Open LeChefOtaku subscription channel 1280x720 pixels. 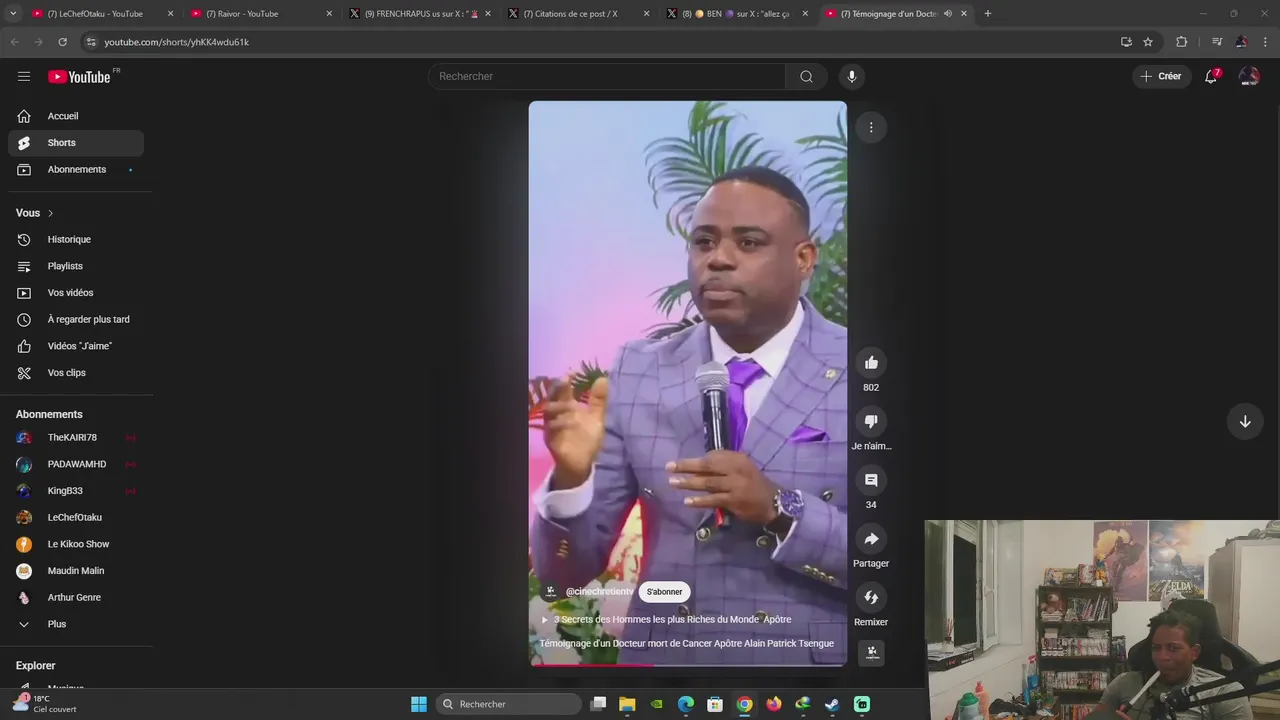click(76, 518)
